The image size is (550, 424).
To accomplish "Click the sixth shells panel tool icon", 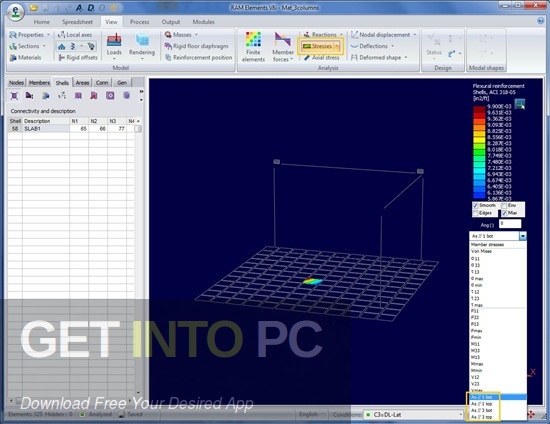I will point(94,95).
